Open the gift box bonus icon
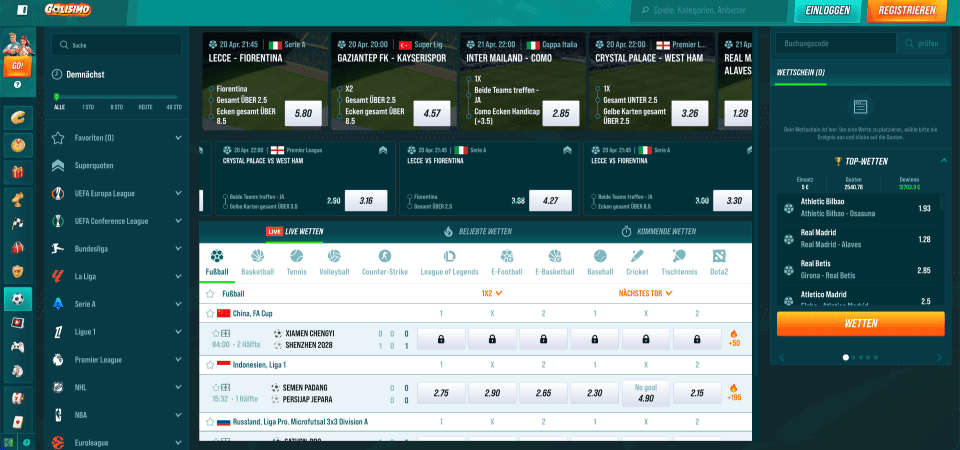This screenshot has width=960, height=450. coord(18,173)
